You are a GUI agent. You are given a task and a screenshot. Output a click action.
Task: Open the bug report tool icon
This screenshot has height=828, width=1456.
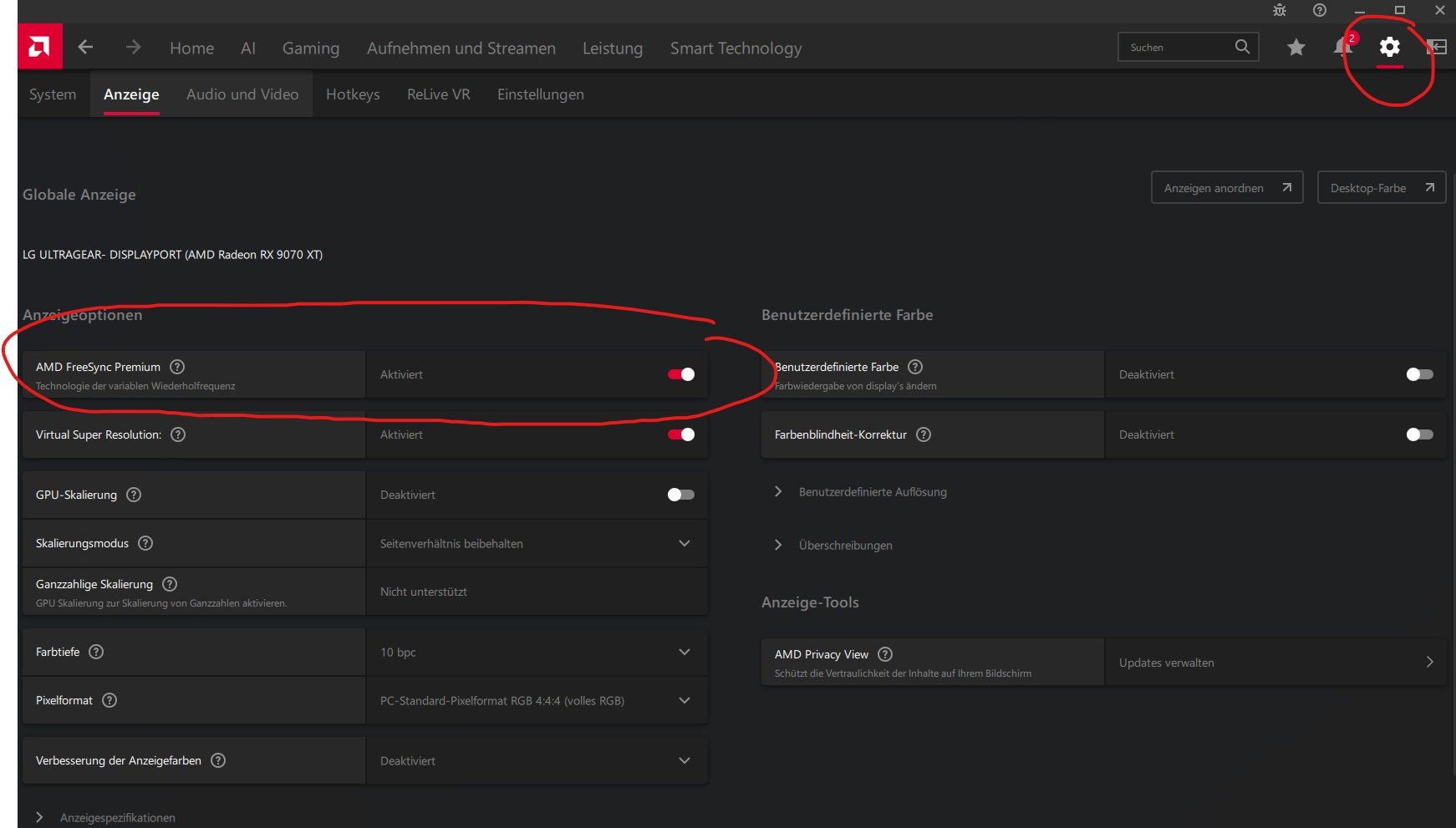(1280, 10)
